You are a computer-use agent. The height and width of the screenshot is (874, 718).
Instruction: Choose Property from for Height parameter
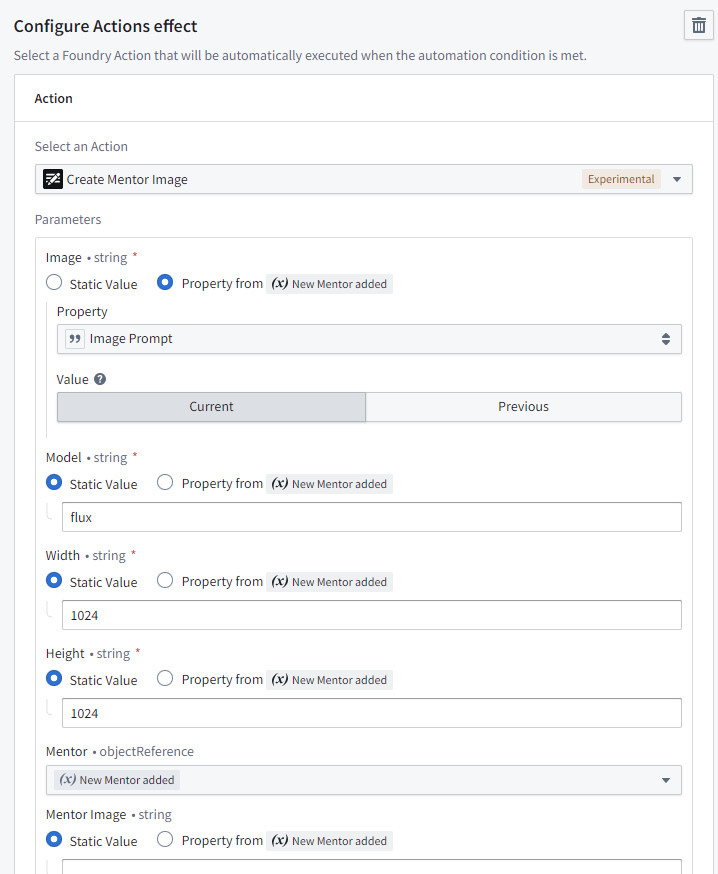tap(166, 679)
